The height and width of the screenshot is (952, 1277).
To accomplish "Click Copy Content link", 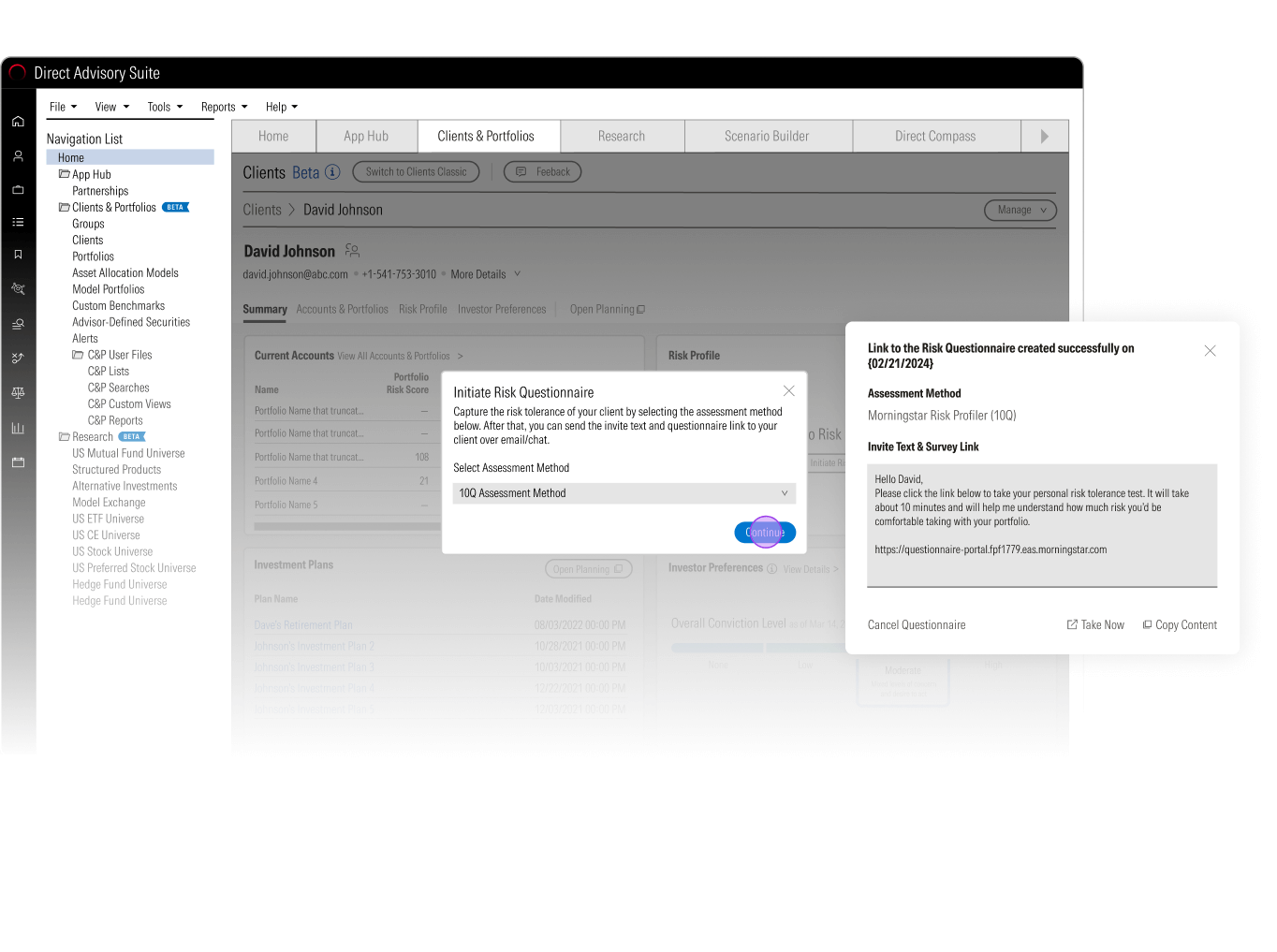I will [1180, 625].
